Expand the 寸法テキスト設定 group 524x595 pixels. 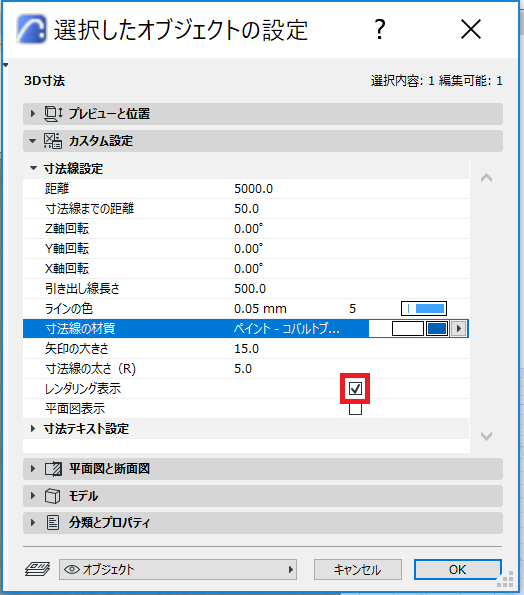[x=33, y=429]
